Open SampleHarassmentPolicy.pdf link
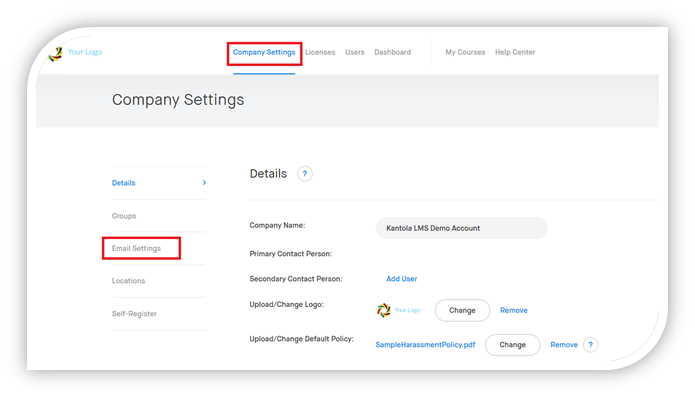Screen dimensions: 695x397 pos(425,345)
